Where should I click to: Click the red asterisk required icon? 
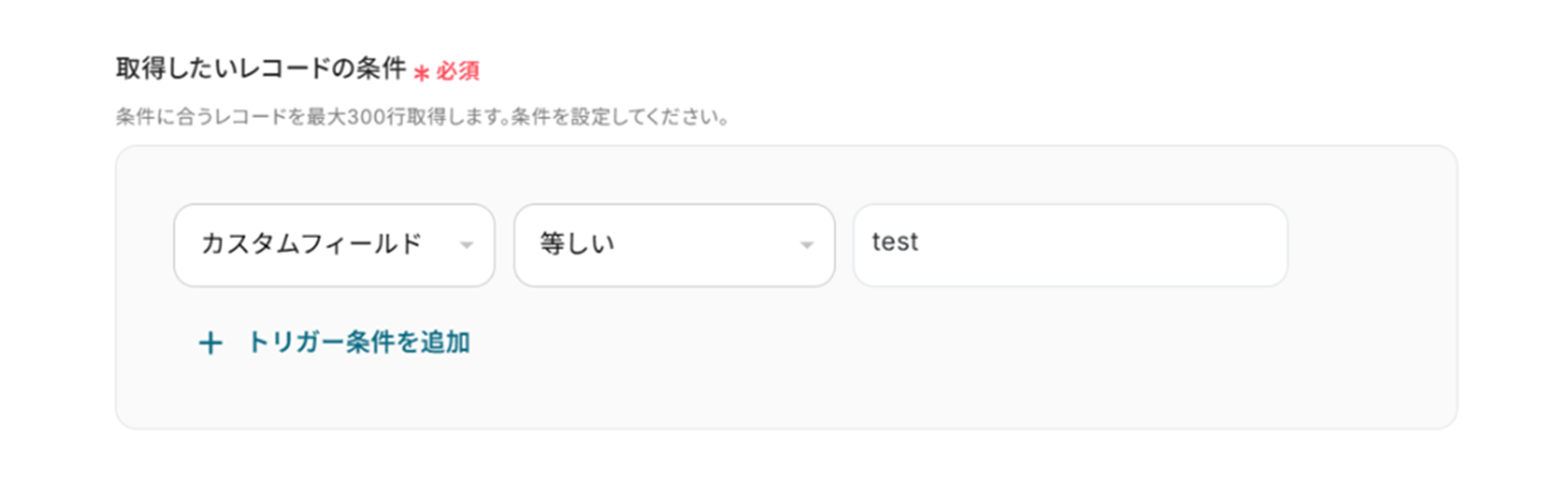421,73
